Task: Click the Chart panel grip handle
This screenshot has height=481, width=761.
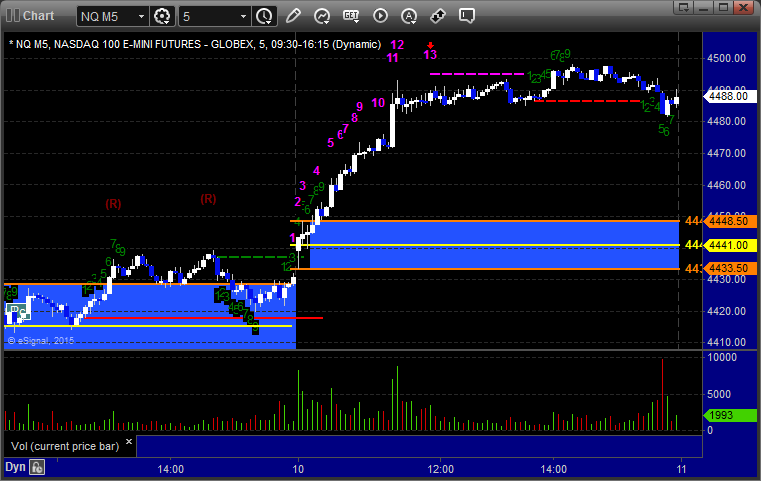Action: pyautogui.click(x=13, y=16)
